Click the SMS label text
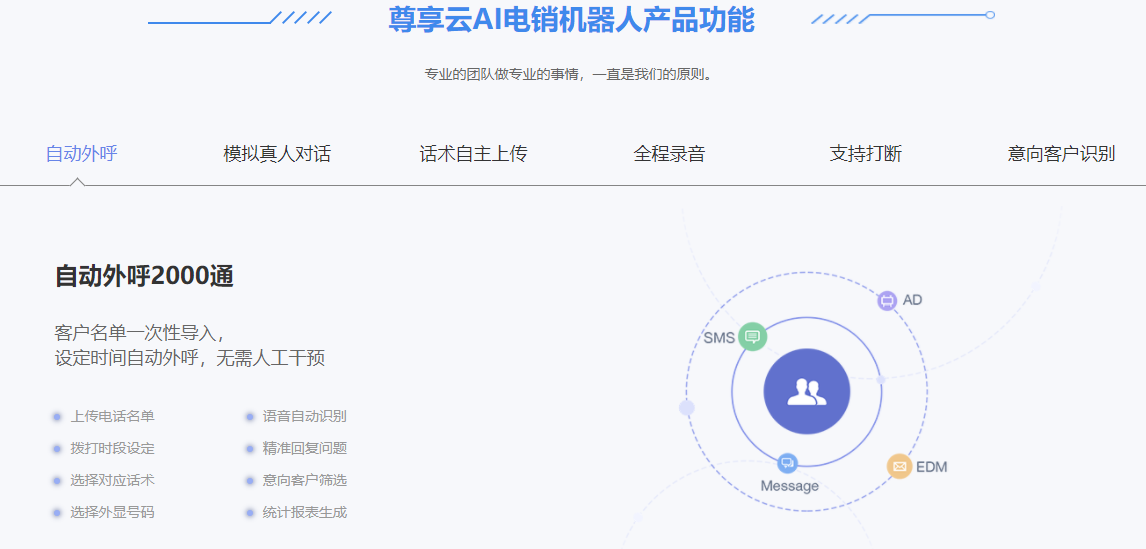 point(719,338)
